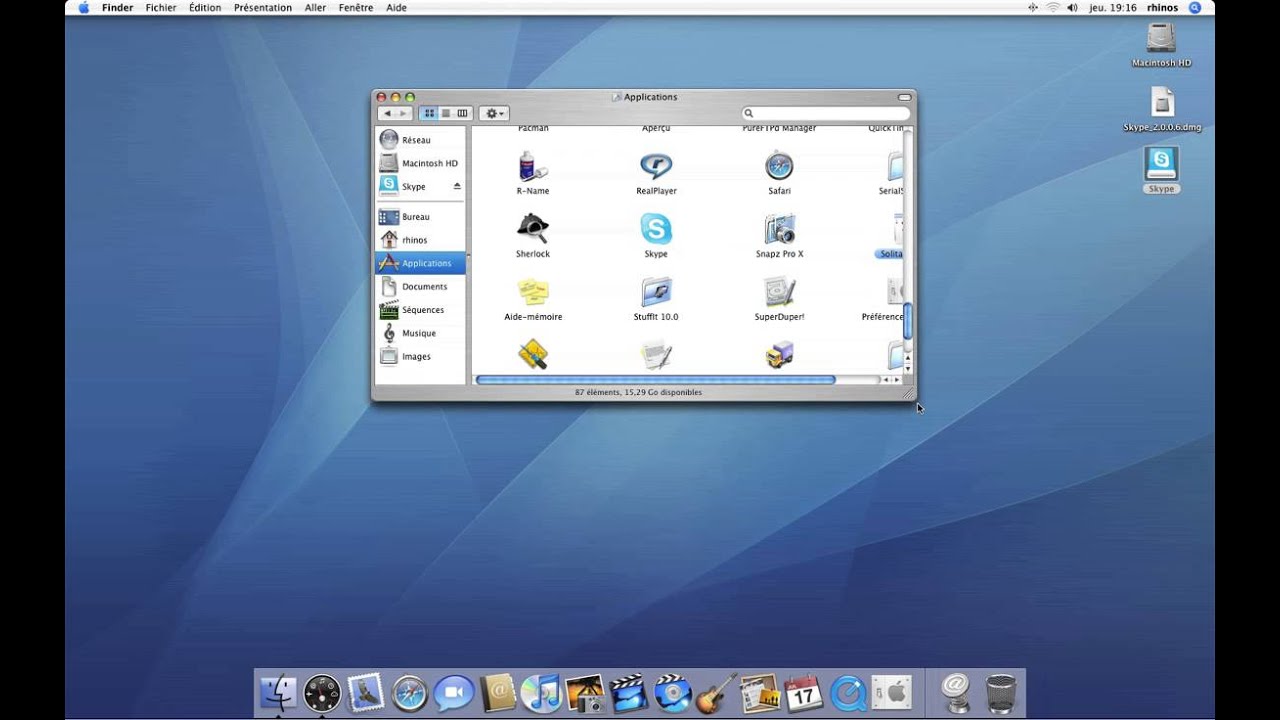Click the Finder icon in the Dock

tap(278, 692)
